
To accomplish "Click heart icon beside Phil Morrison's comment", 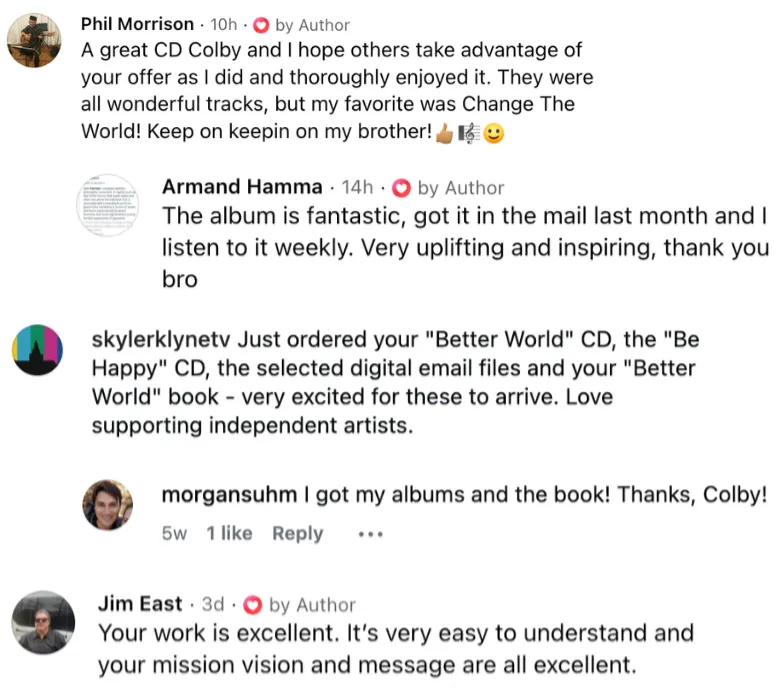I will click(261, 25).
